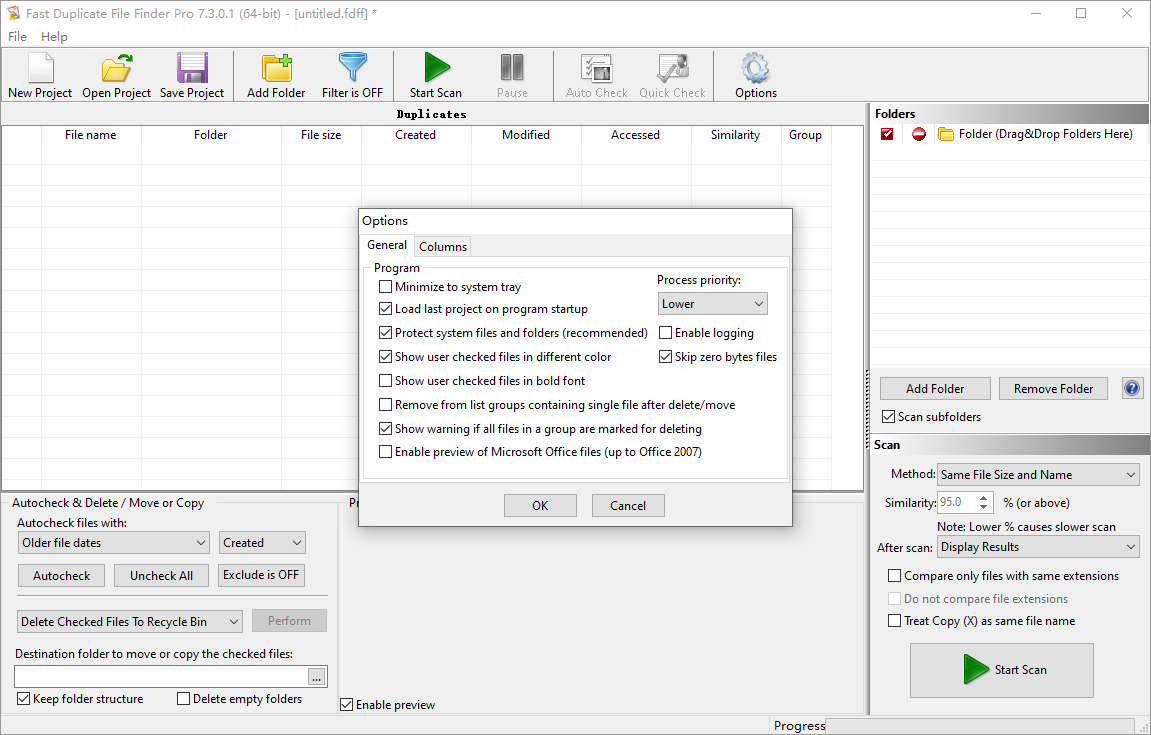Check Delete empty folders option
Viewport: 1151px width, 735px height.
click(x=184, y=698)
